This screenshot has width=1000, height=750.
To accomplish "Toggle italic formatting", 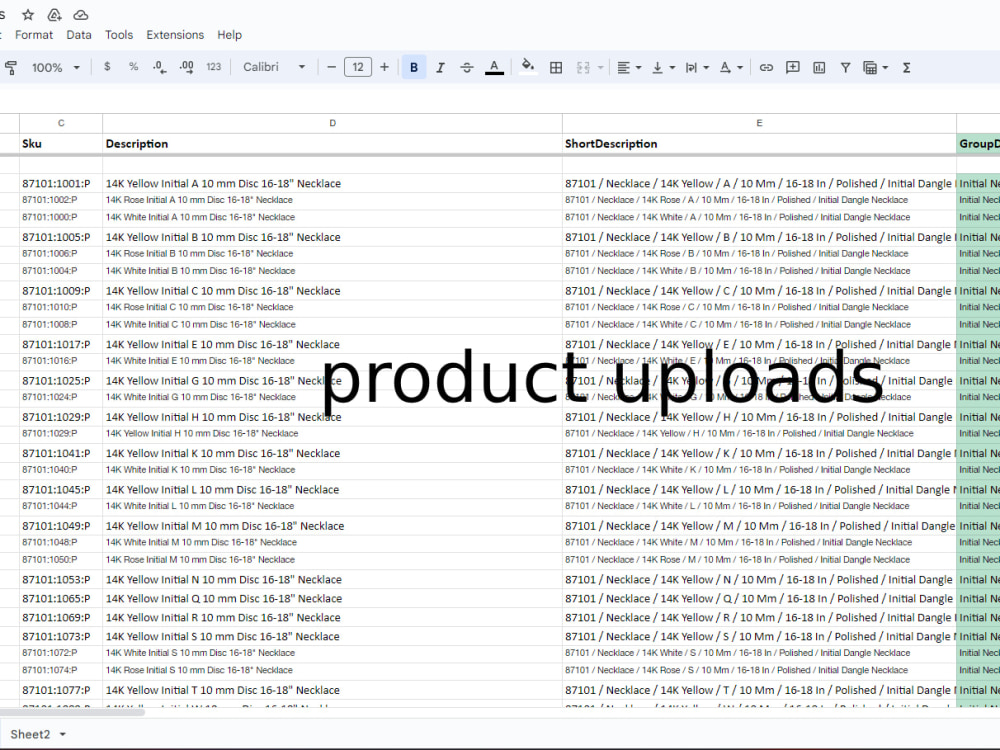I will [440, 68].
